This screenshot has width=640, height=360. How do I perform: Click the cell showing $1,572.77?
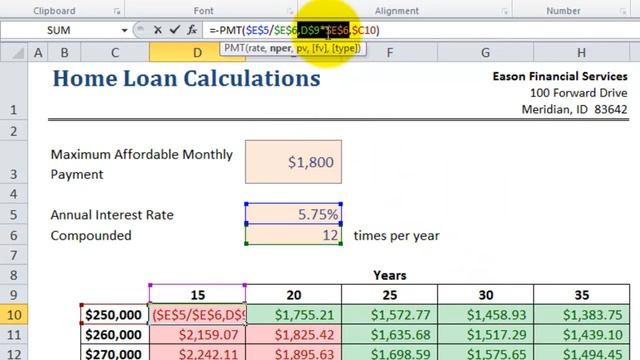tap(389, 315)
